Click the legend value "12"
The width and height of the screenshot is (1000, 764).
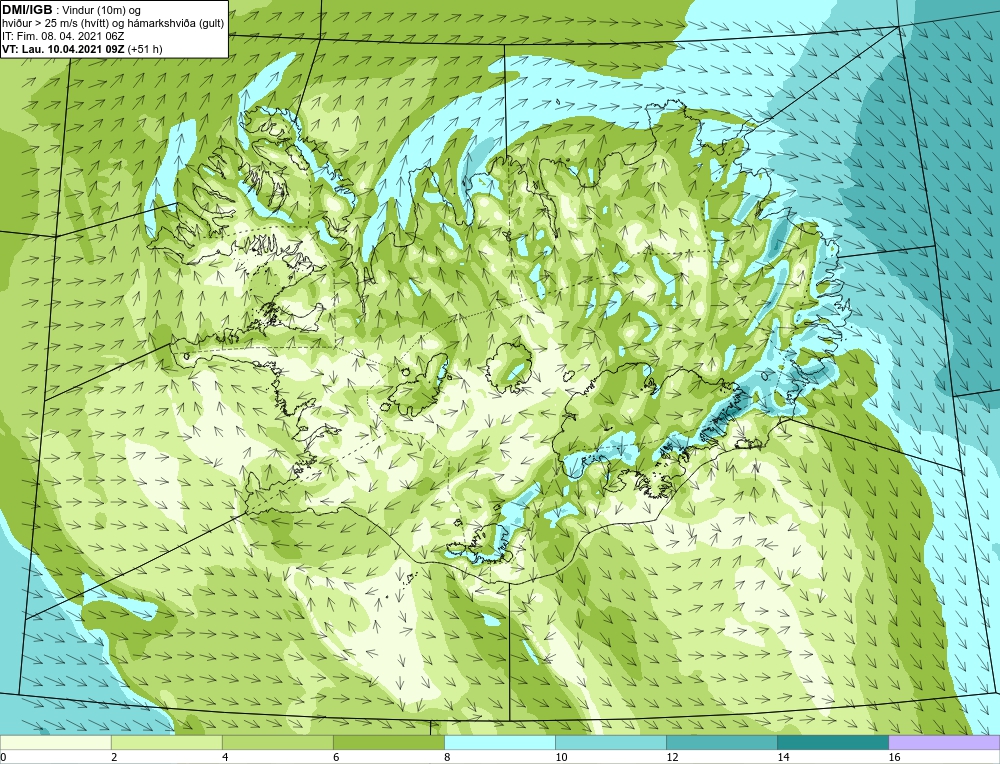click(672, 757)
